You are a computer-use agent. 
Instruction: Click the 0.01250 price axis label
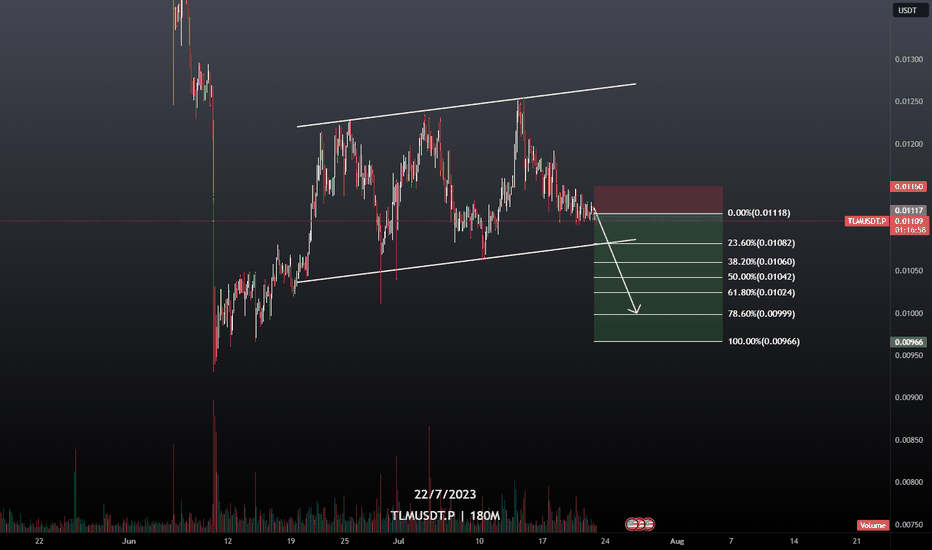pos(909,102)
